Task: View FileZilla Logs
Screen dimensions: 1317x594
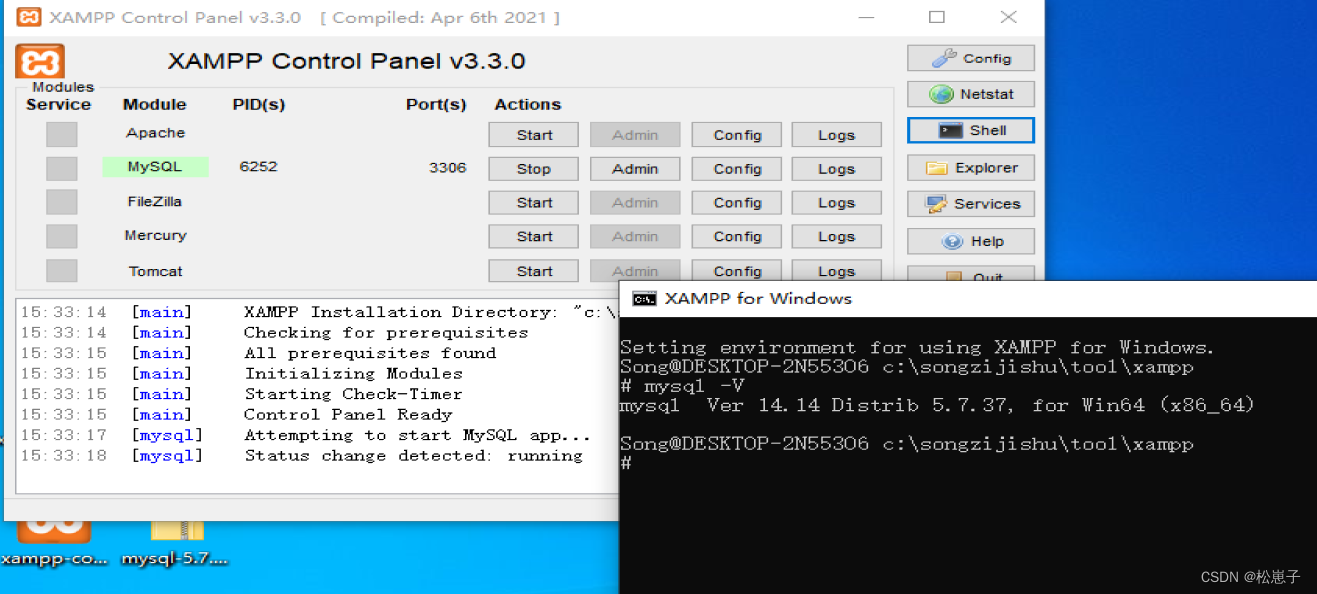Action: [836, 203]
